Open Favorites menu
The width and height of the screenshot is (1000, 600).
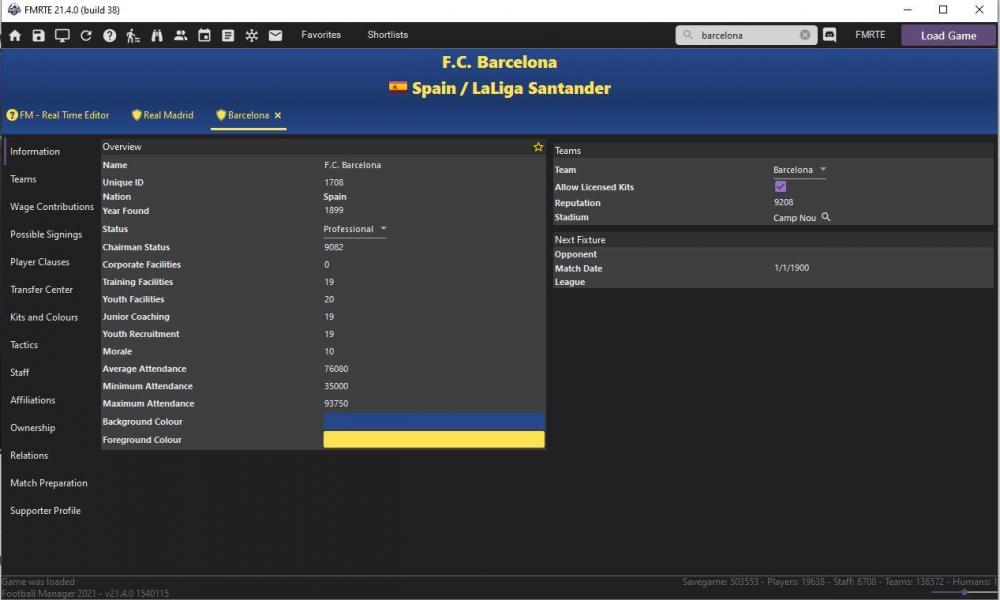click(x=321, y=35)
